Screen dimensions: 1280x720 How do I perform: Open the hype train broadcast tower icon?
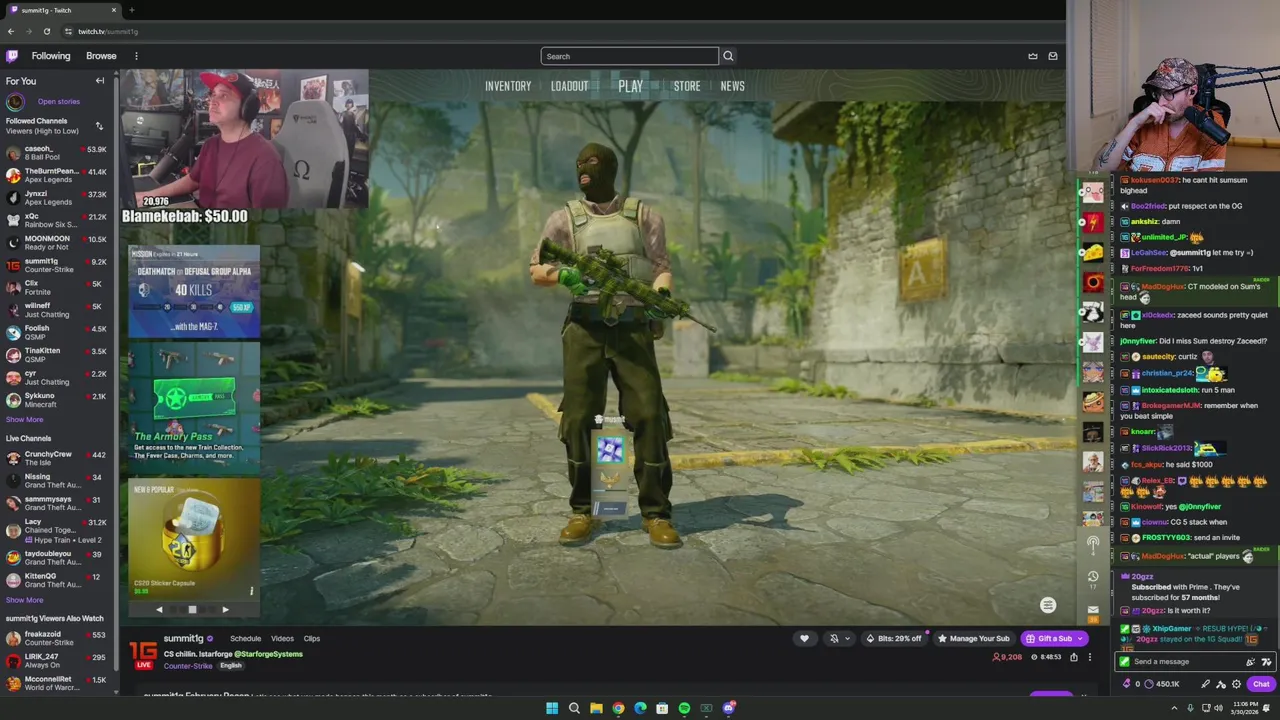(1093, 544)
